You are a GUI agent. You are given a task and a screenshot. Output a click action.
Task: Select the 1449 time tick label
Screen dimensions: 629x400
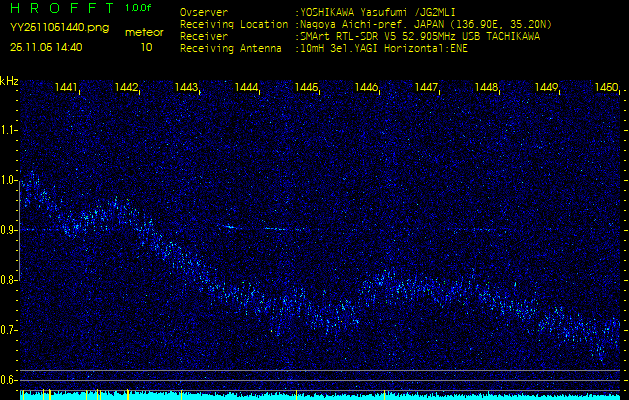[x=546, y=88]
